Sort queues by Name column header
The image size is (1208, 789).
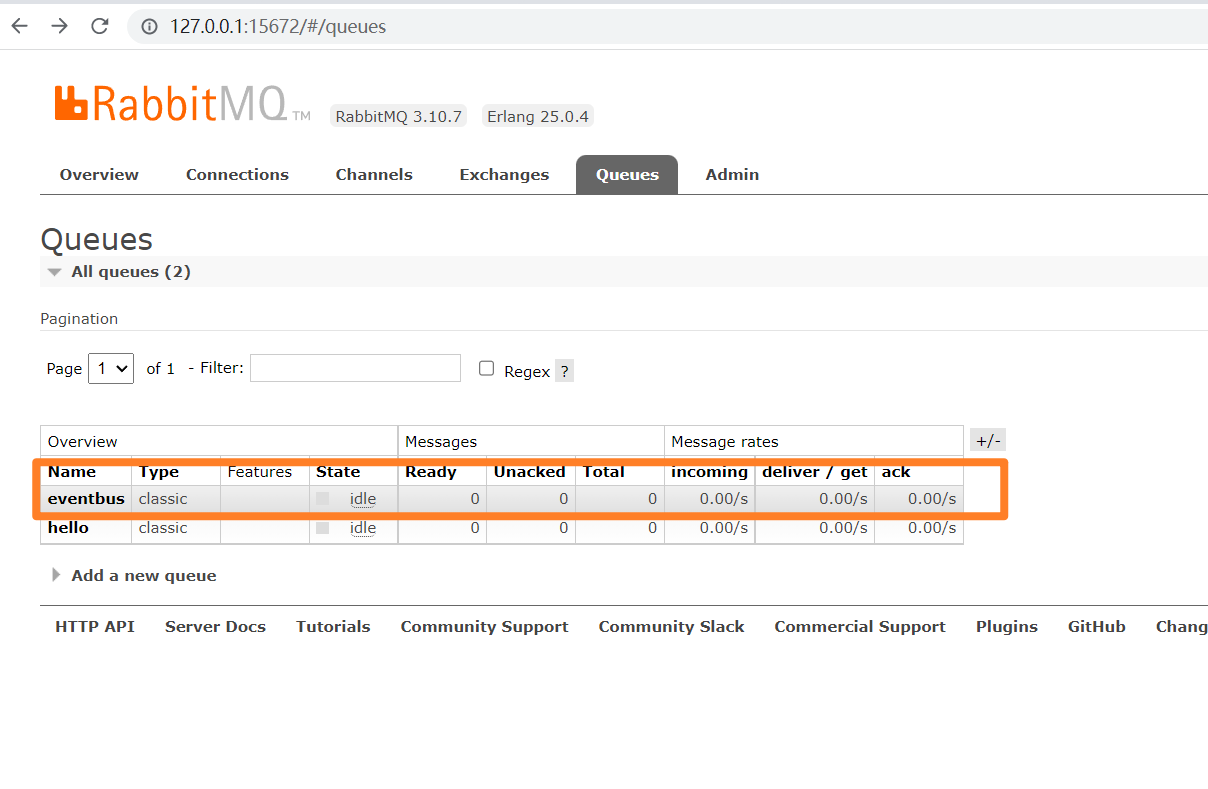[72, 472]
